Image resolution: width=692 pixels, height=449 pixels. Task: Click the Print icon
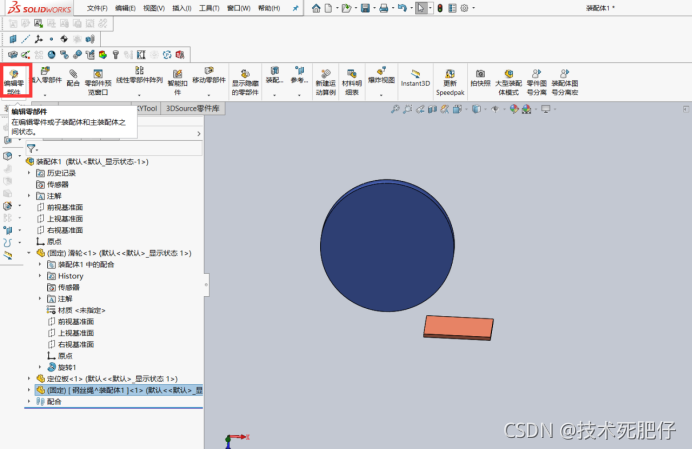[x=384, y=8]
